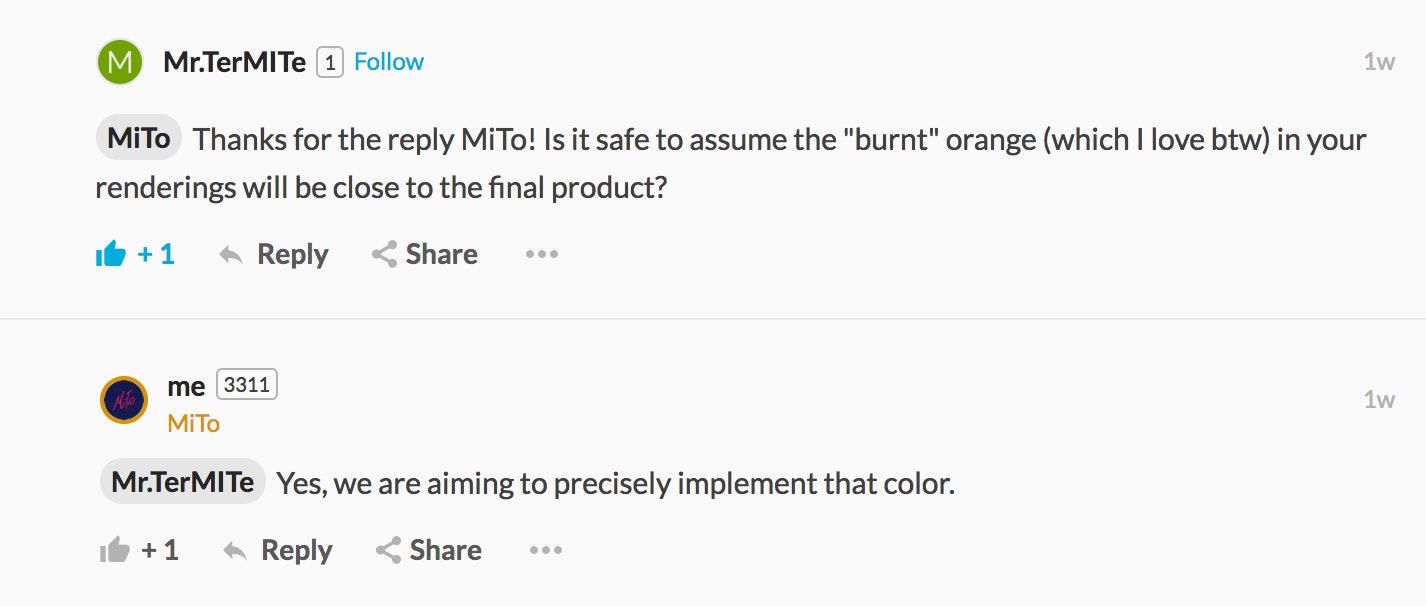Click the MiTo logo avatar

pyautogui.click(x=124, y=400)
